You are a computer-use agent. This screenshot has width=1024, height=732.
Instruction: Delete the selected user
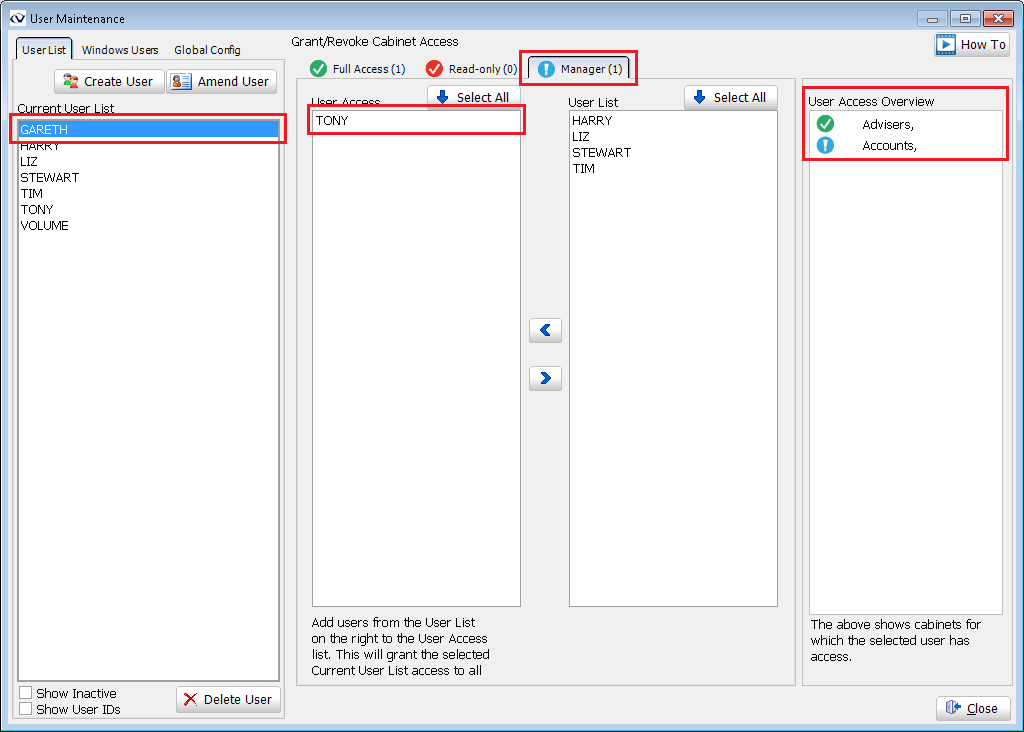pos(229,699)
